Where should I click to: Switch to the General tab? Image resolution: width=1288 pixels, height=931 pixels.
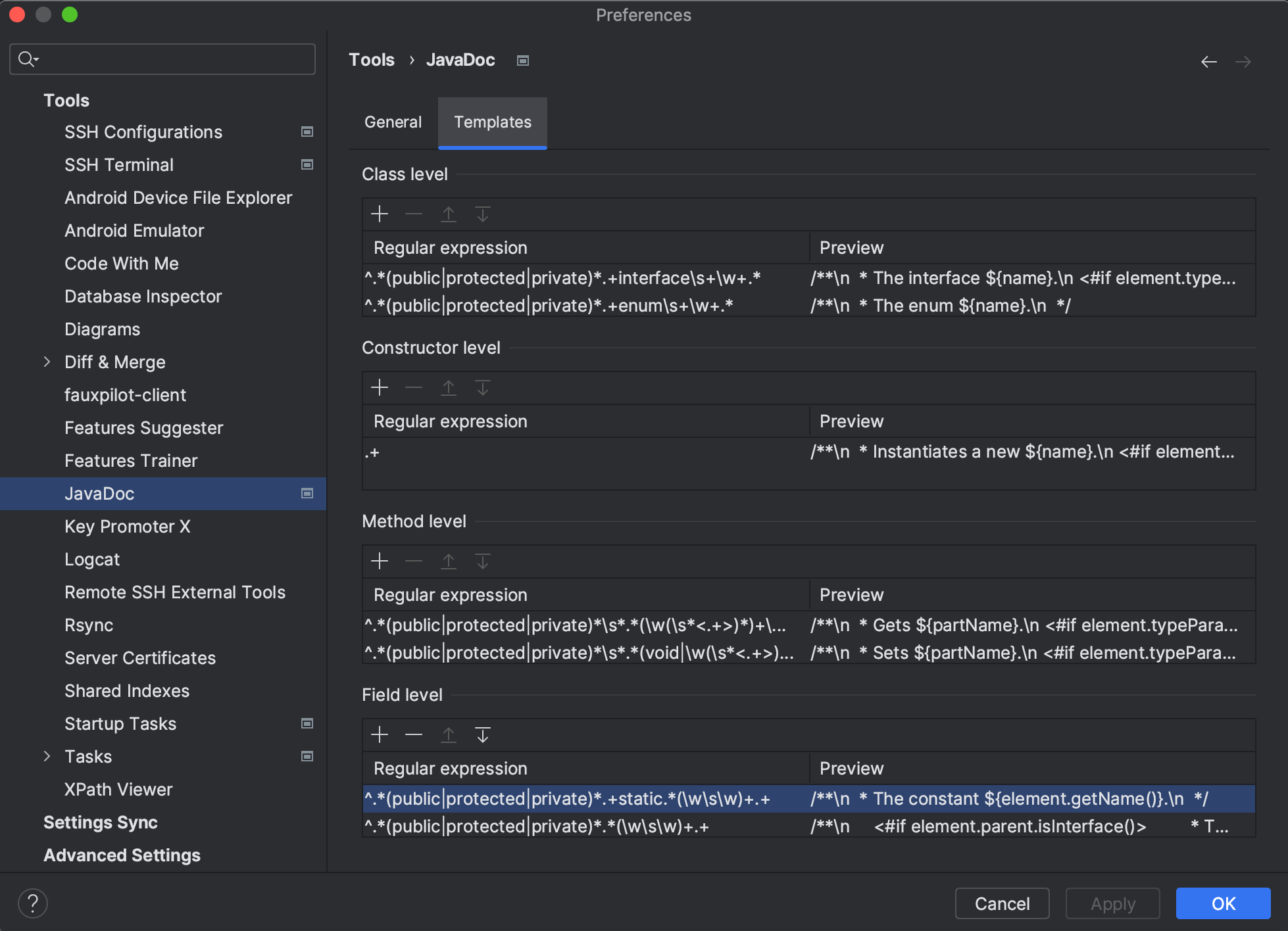[393, 122]
